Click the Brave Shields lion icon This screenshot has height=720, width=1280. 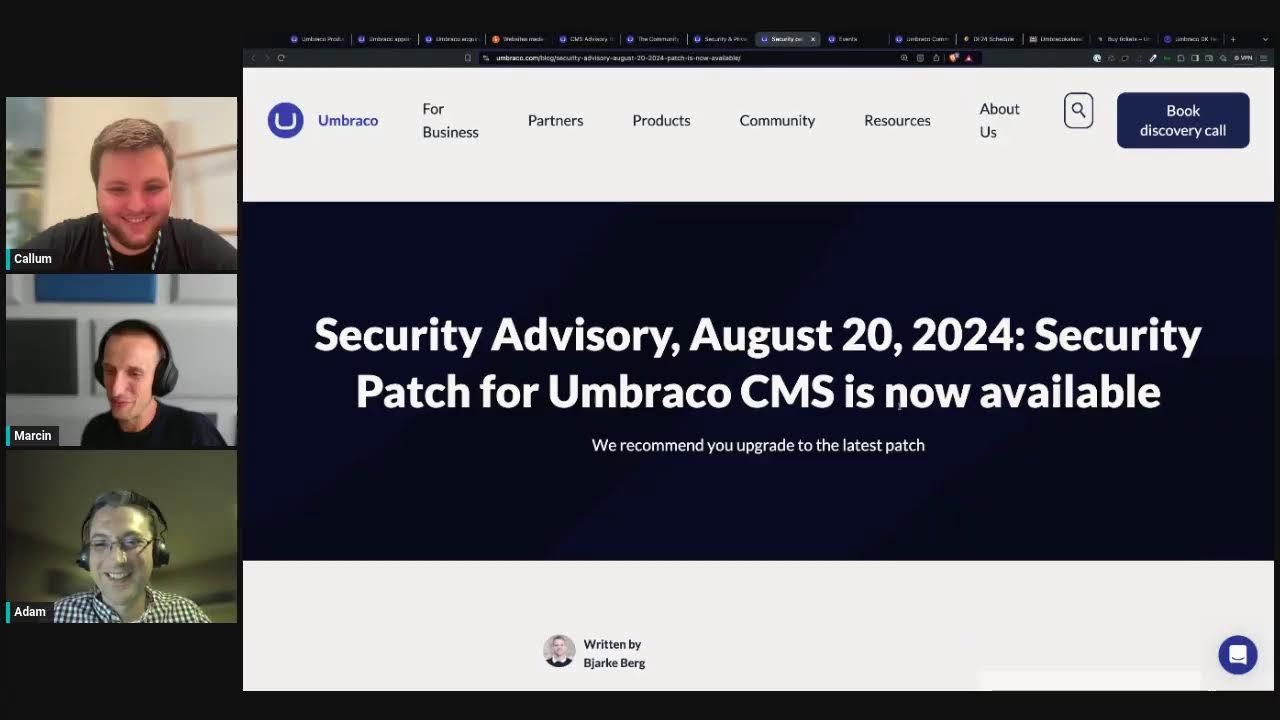click(954, 58)
